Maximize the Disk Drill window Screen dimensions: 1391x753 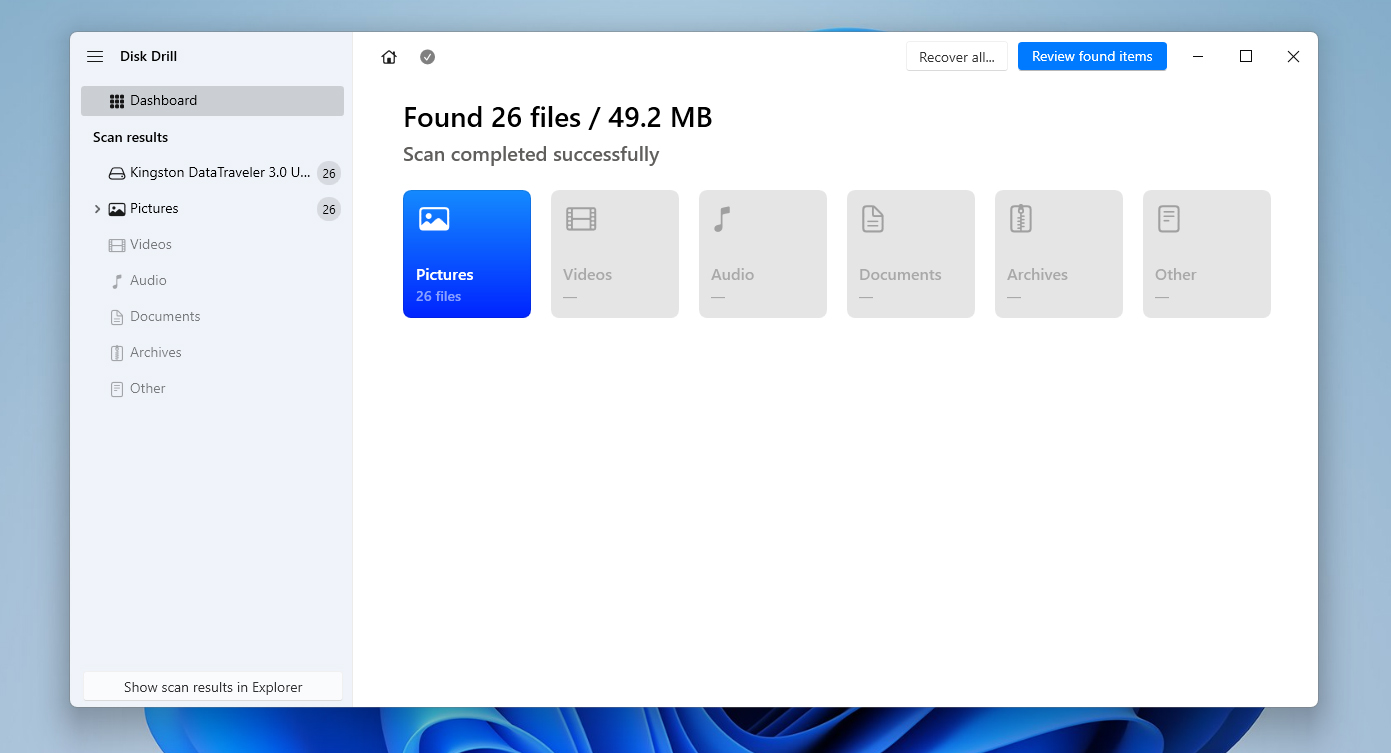tap(1246, 57)
